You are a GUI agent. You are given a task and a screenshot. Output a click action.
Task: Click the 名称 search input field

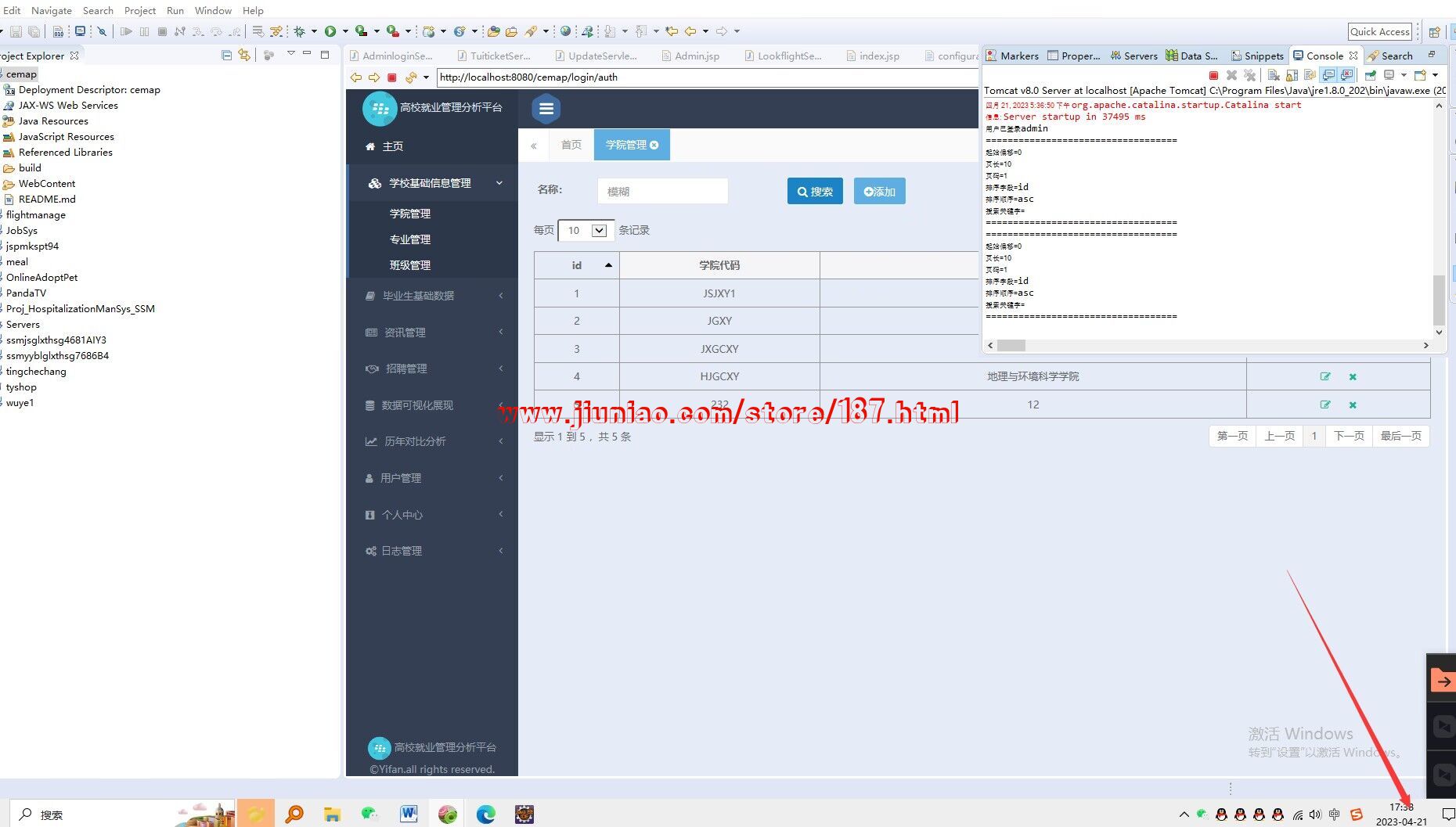[x=662, y=192]
